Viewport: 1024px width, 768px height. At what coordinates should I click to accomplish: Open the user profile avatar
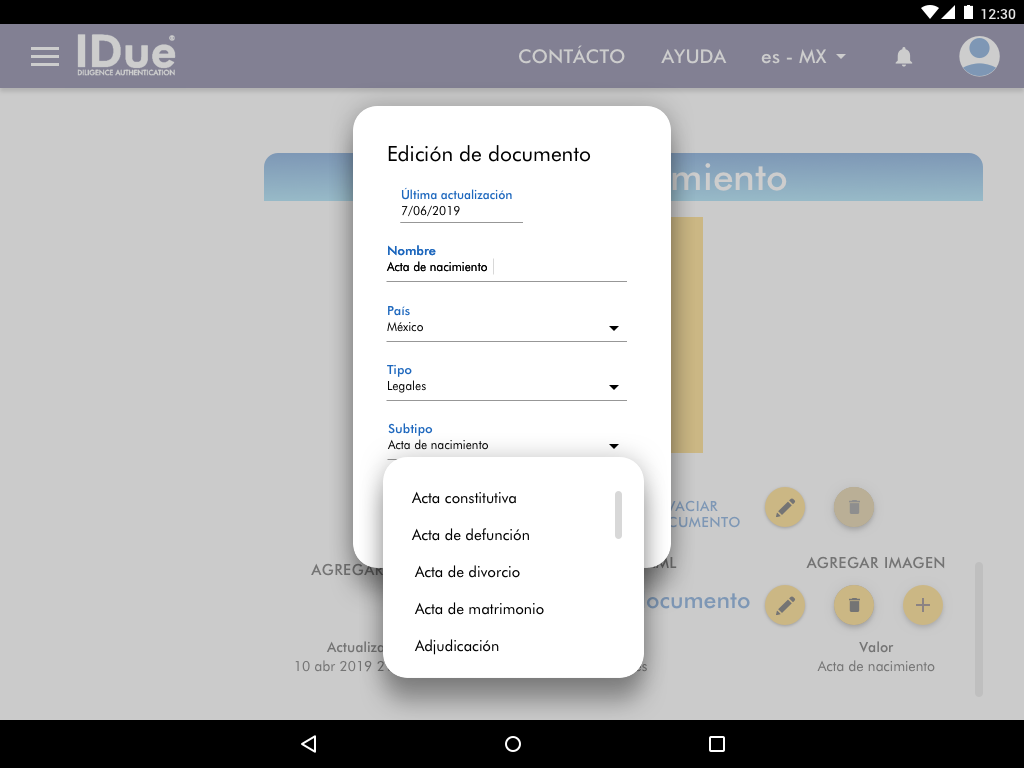pos(979,57)
